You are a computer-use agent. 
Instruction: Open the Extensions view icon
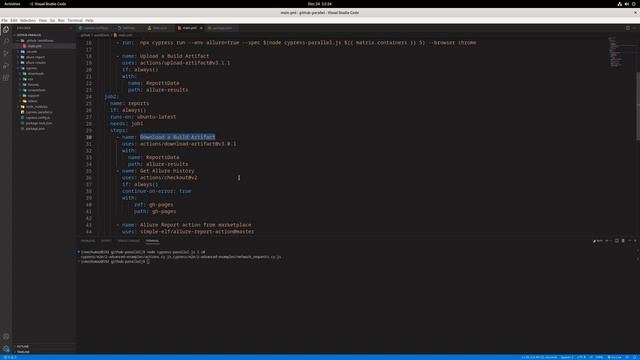click(6, 78)
